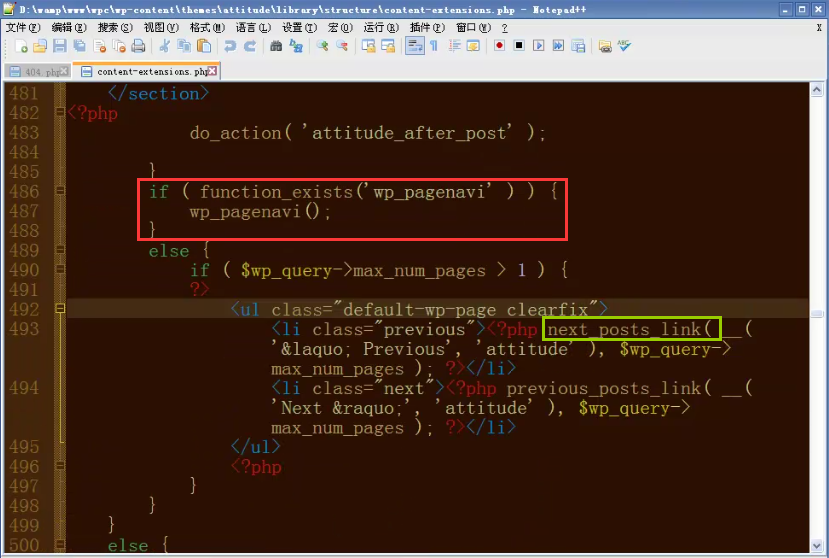Click the spell check ABC icon
This screenshot has height=558, width=829.
pos(624,46)
